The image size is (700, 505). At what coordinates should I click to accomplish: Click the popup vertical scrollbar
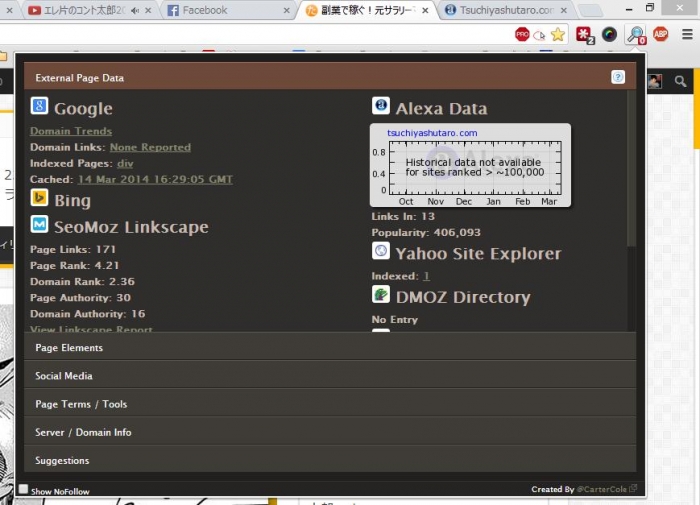[x=631, y=168]
